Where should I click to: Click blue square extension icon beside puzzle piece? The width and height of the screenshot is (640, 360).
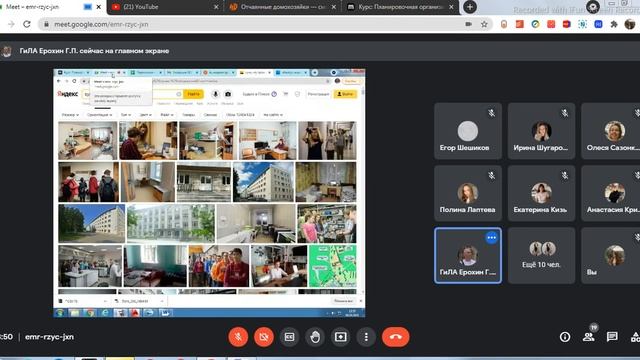click(x=598, y=24)
